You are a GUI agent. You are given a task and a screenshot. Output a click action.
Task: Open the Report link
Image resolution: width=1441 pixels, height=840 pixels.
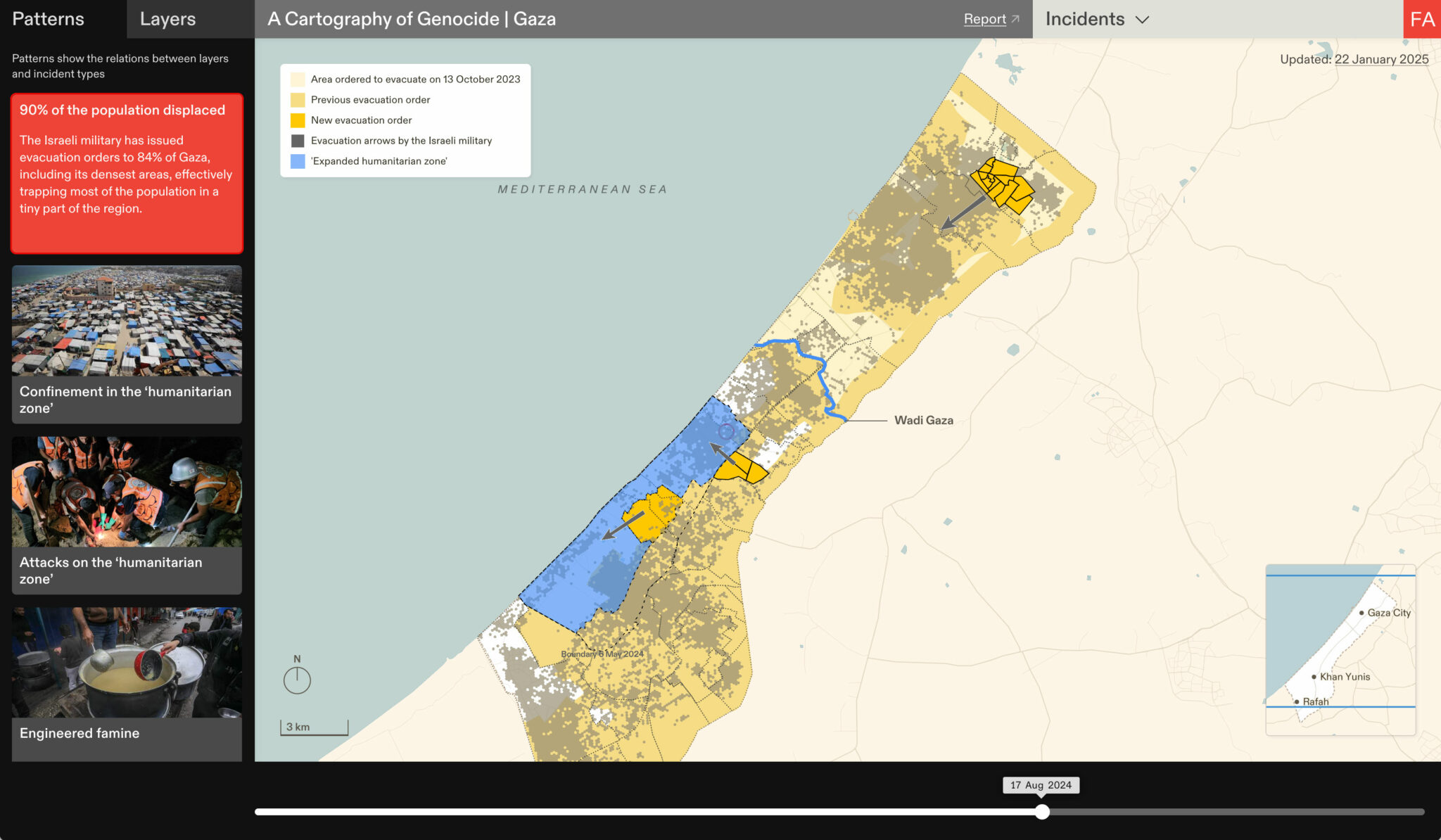[x=984, y=19]
